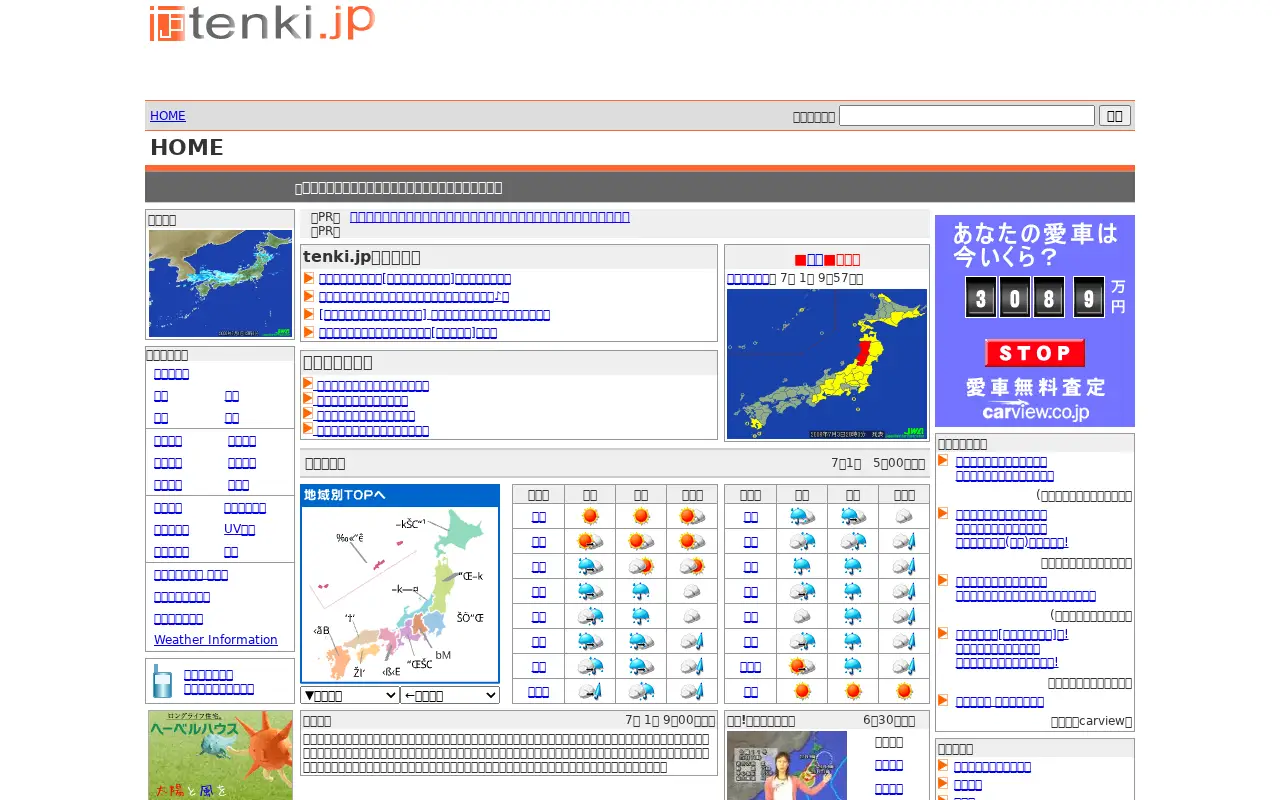1280x800 pixels.
Task: Click the sun icon in right forecast table's bottom row, last column
Action: 904,691
